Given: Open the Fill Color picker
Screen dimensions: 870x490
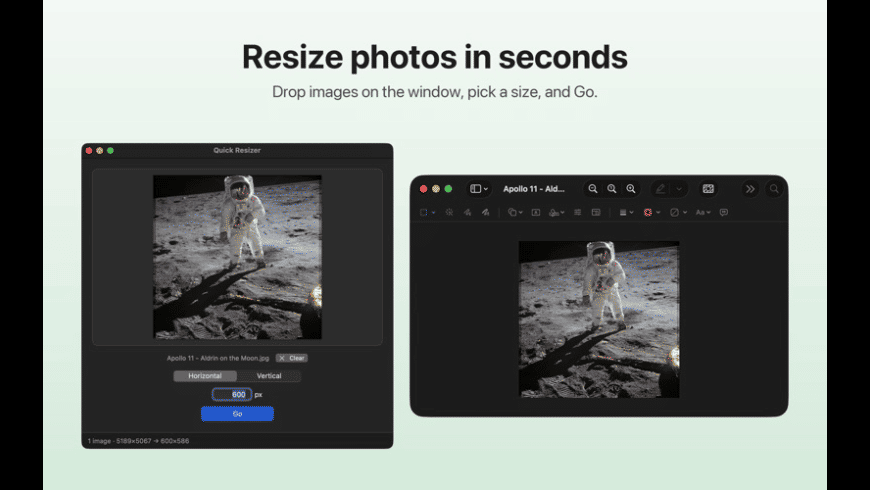Looking at the screenshot, I should (678, 212).
